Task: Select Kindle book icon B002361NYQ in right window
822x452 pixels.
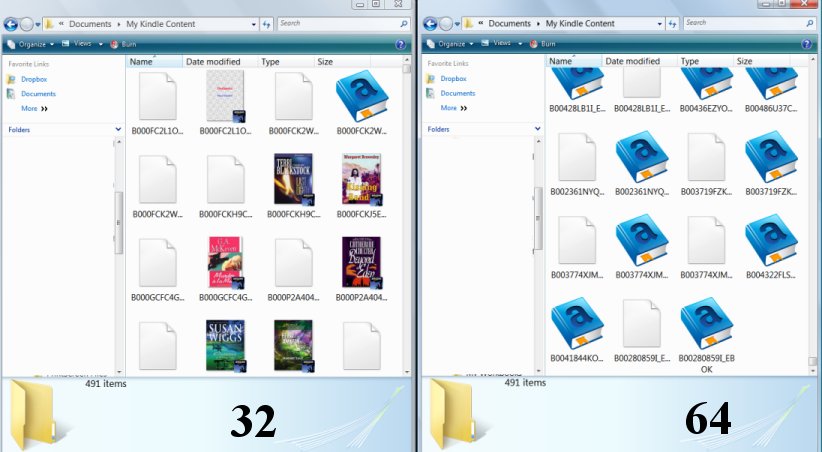Action: [x=642, y=156]
